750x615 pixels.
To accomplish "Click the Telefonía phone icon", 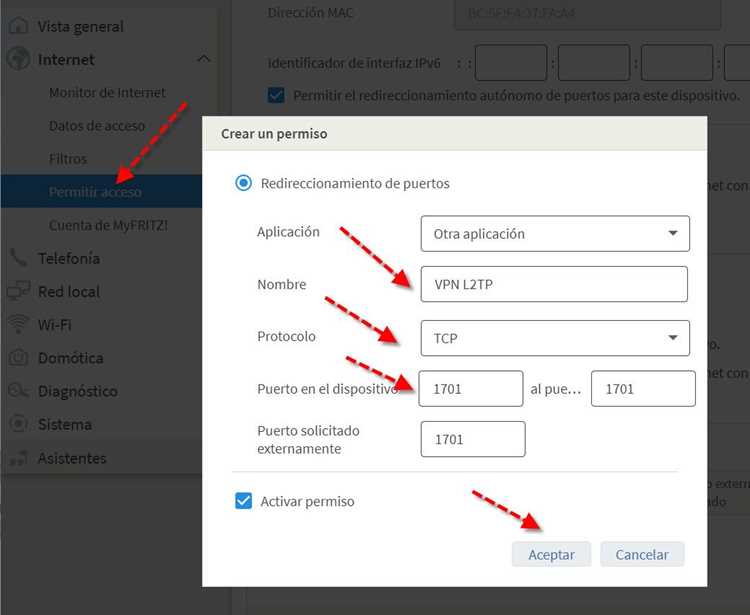I will 18,258.
